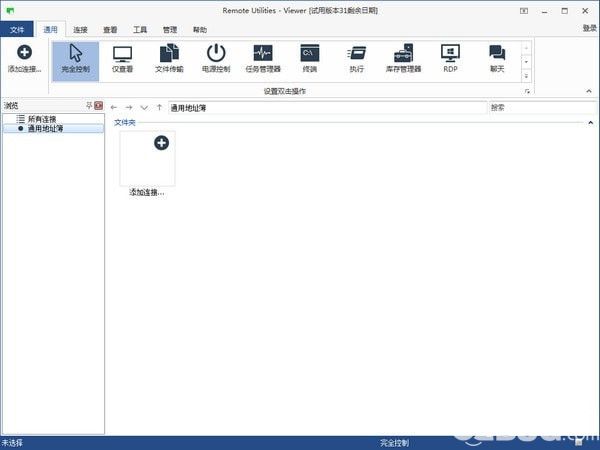Switch to the Connection (连接) ribbon tab
This screenshot has width=600, height=450.
pos(80,29)
